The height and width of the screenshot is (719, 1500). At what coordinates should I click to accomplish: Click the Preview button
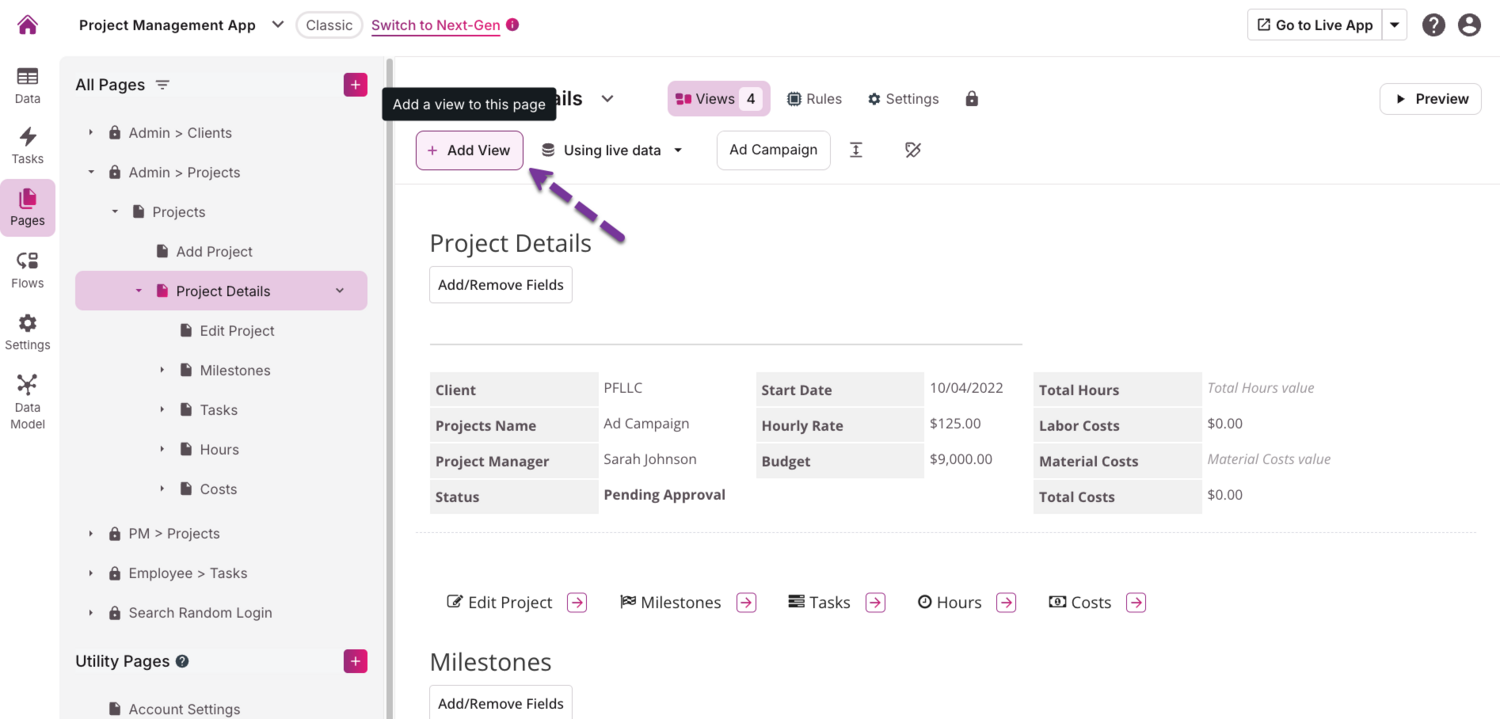point(1430,99)
